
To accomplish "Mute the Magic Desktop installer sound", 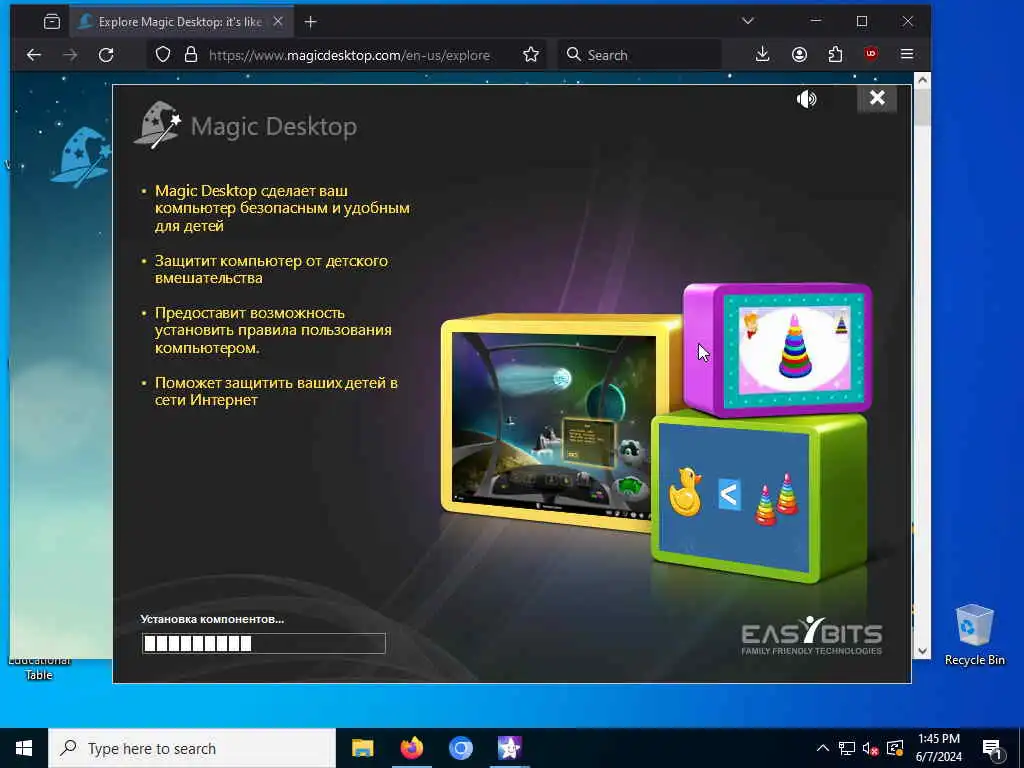I will [807, 99].
